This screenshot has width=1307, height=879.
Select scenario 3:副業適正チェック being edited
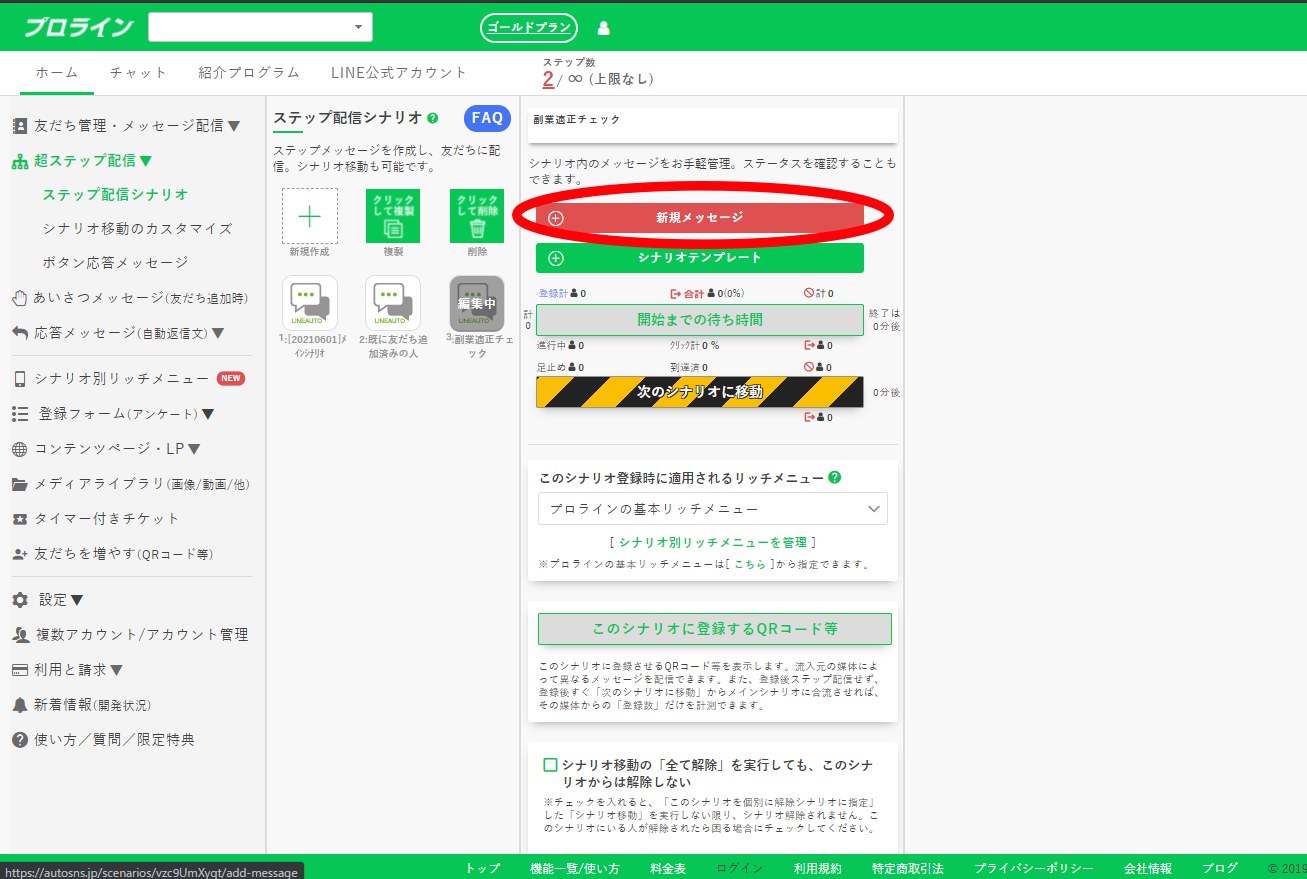(x=477, y=303)
